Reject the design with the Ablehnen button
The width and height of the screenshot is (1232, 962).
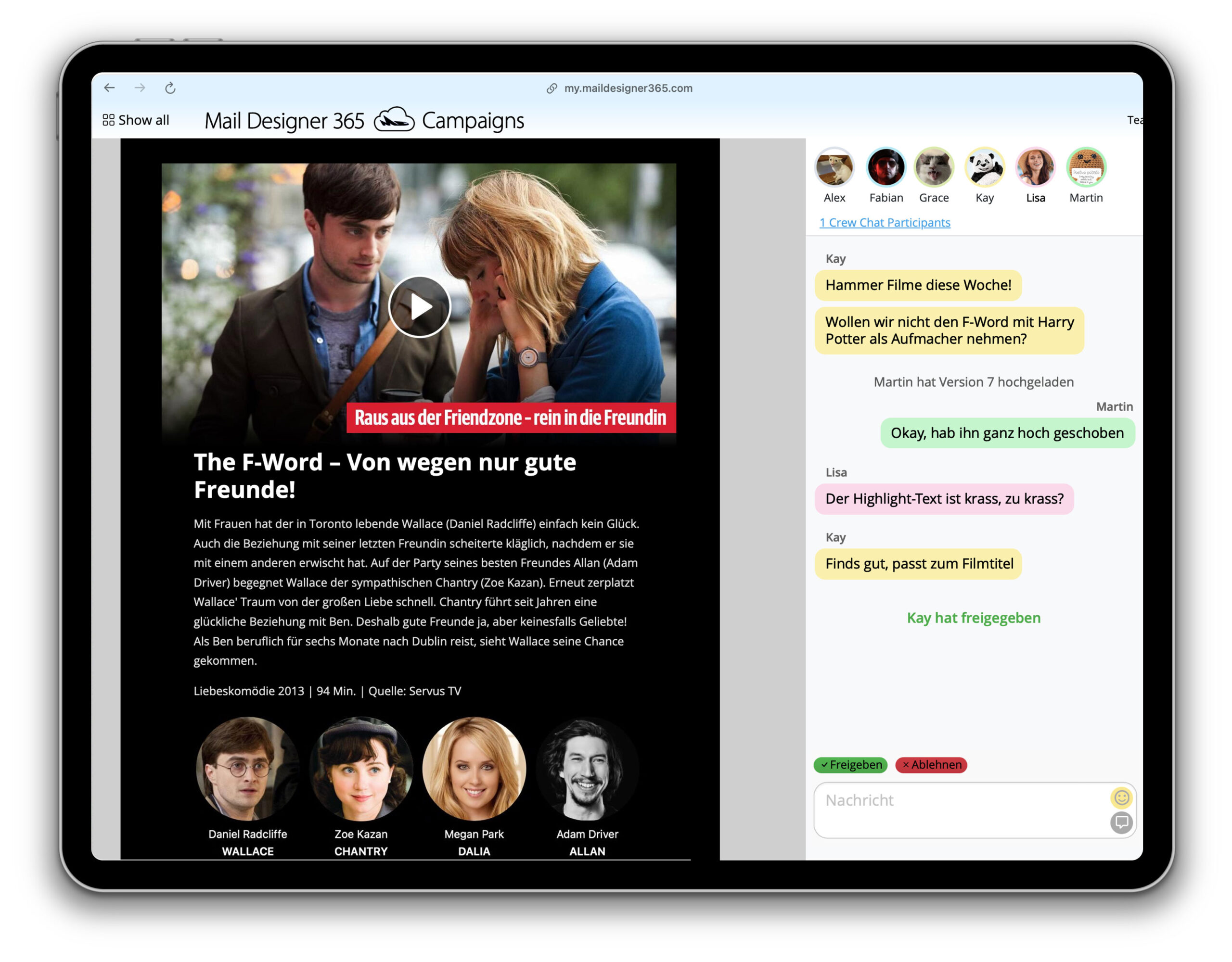click(931, 765)
